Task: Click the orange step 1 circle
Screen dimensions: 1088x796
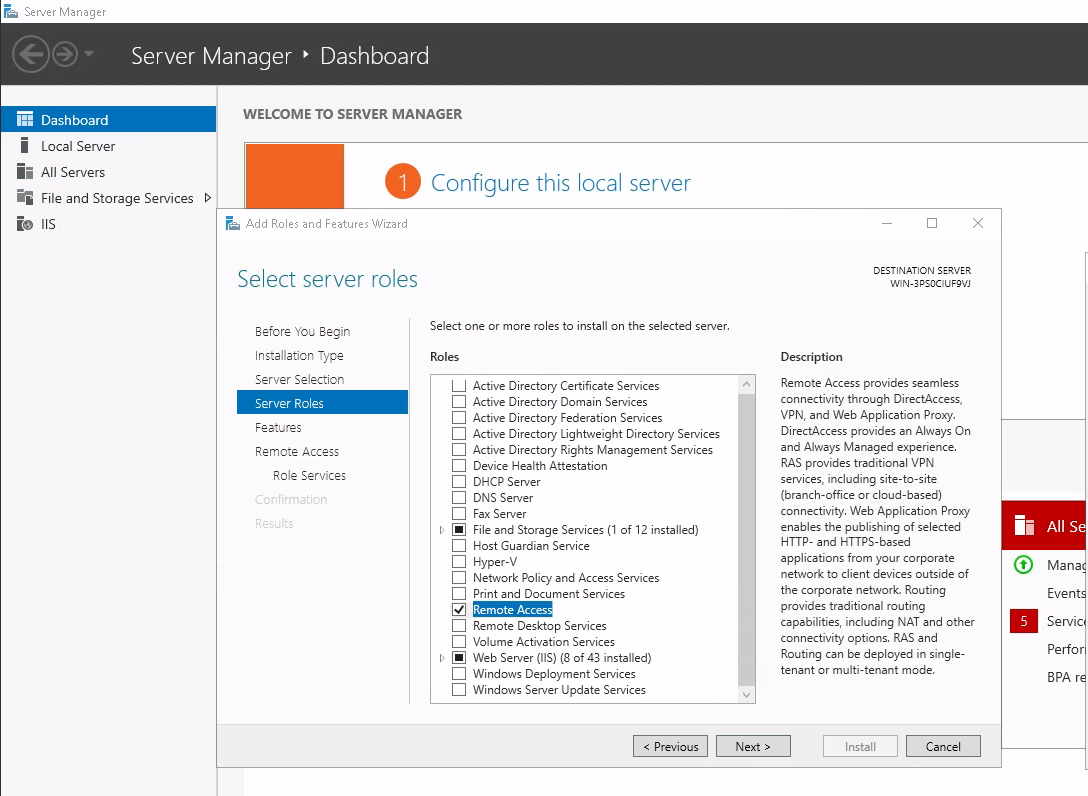Action: pyautogui.click(x=402, y=182)
